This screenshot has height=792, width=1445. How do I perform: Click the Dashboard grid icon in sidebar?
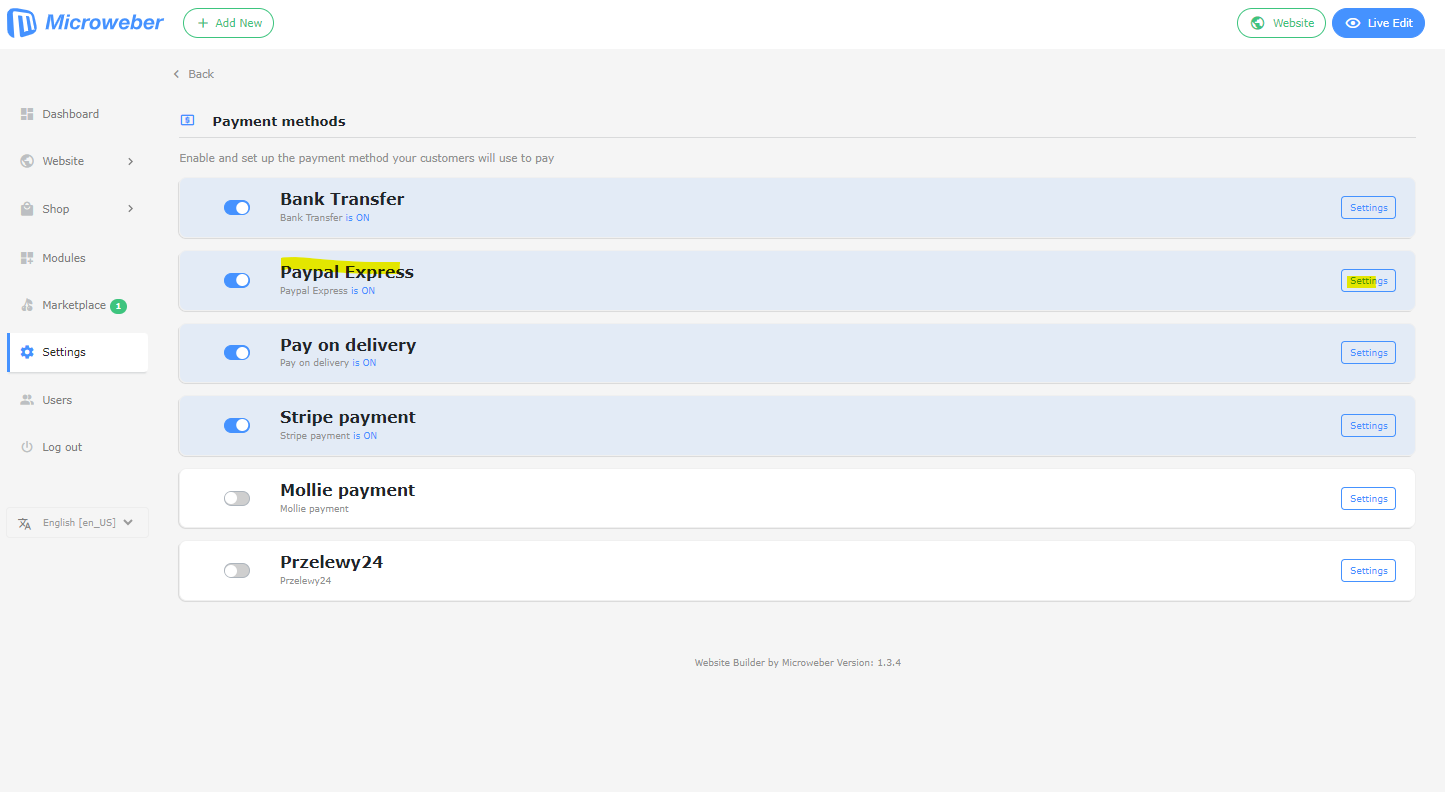27,114
